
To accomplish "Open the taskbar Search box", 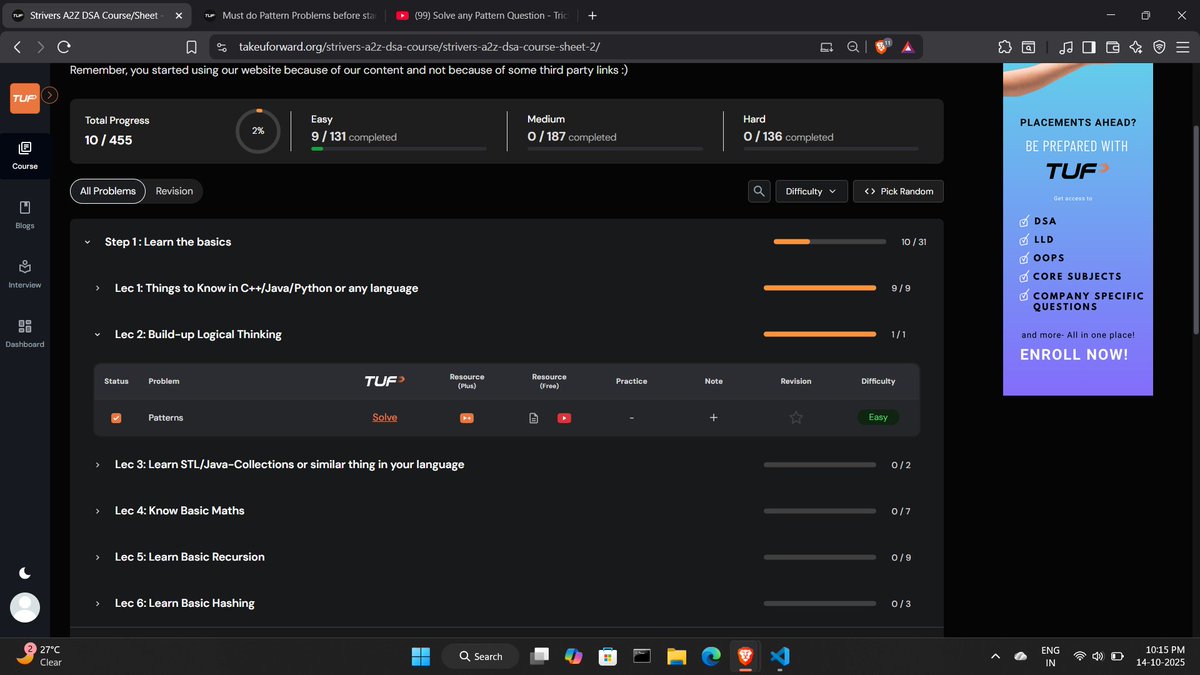I will (480, 656).
